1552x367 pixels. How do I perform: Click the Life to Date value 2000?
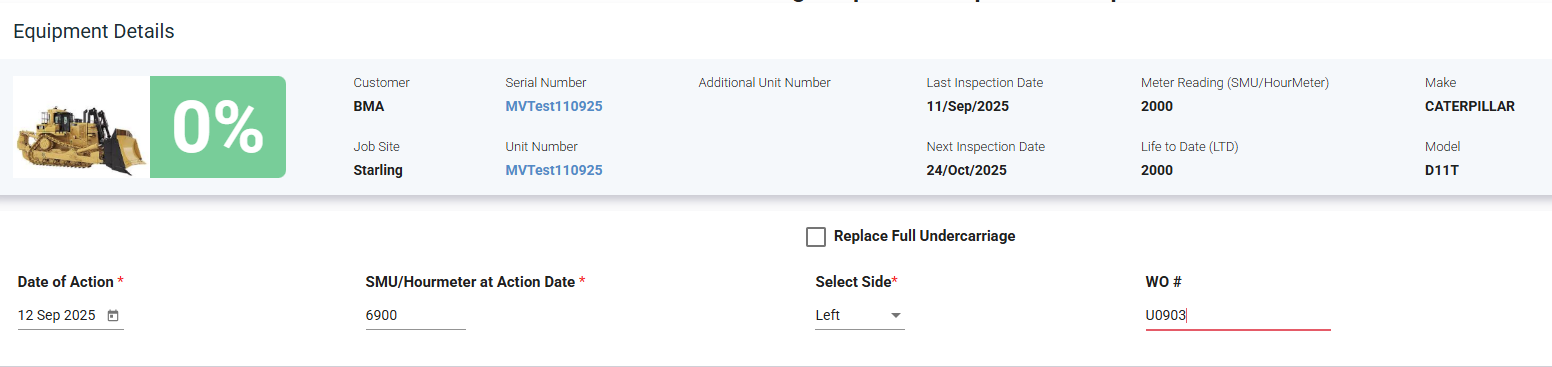click(x=1157, y=170)
